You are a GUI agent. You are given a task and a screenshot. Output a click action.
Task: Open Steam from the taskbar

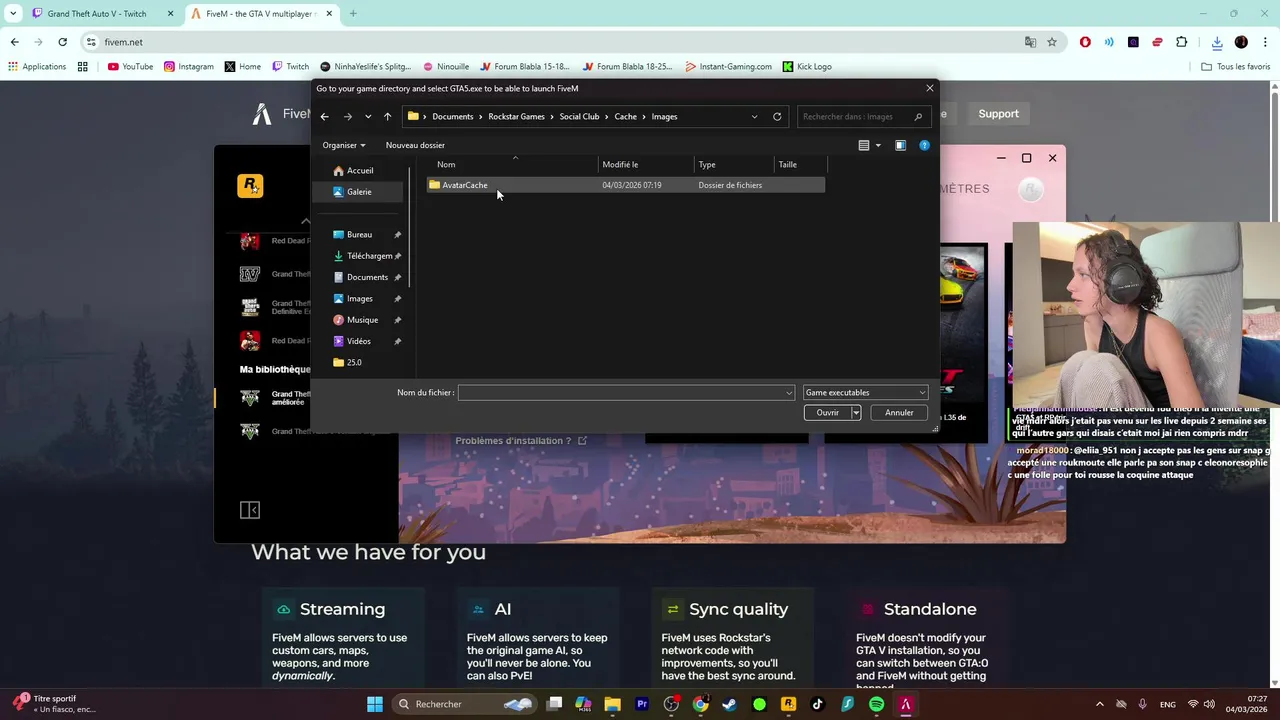click(729, 704)
